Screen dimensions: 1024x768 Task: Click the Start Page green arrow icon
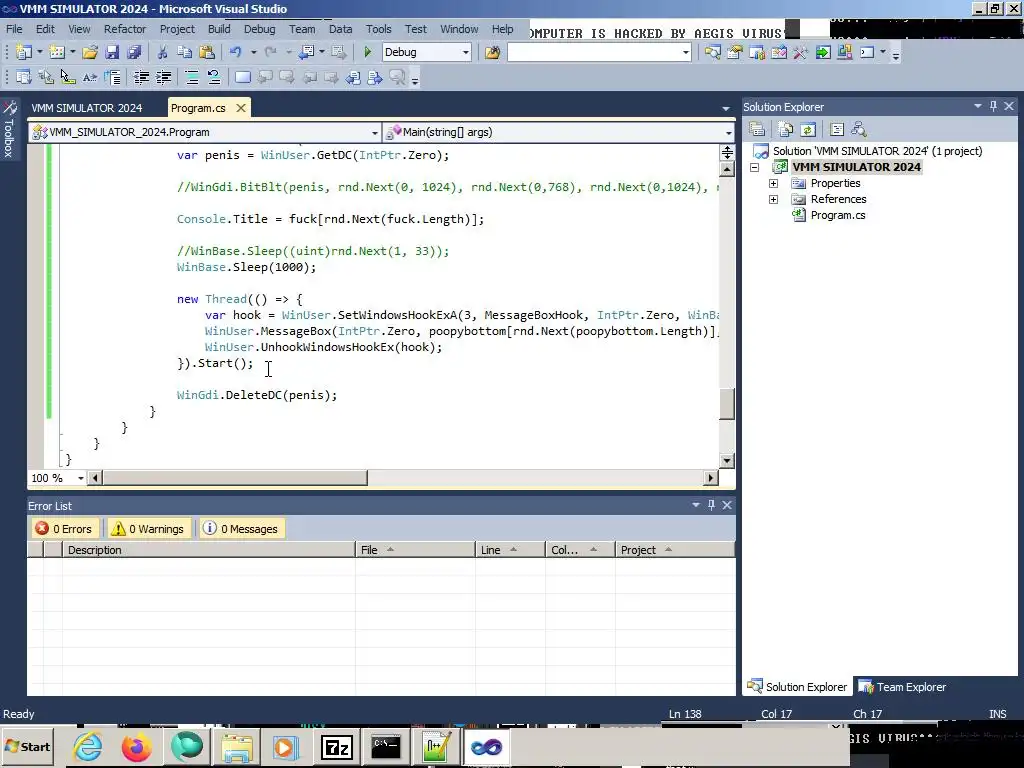tap(823, 52)
